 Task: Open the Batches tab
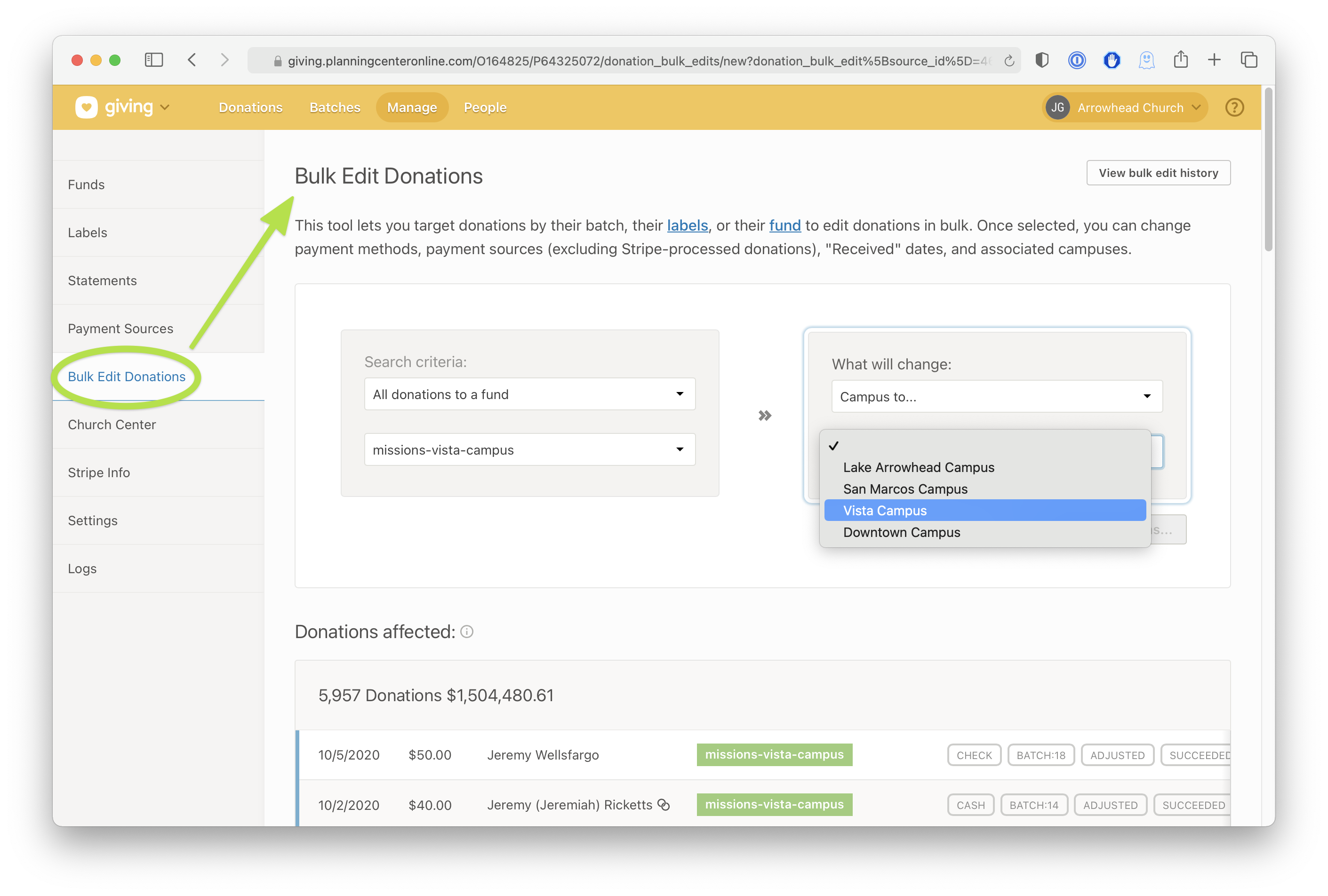click(x=335, y=107)
